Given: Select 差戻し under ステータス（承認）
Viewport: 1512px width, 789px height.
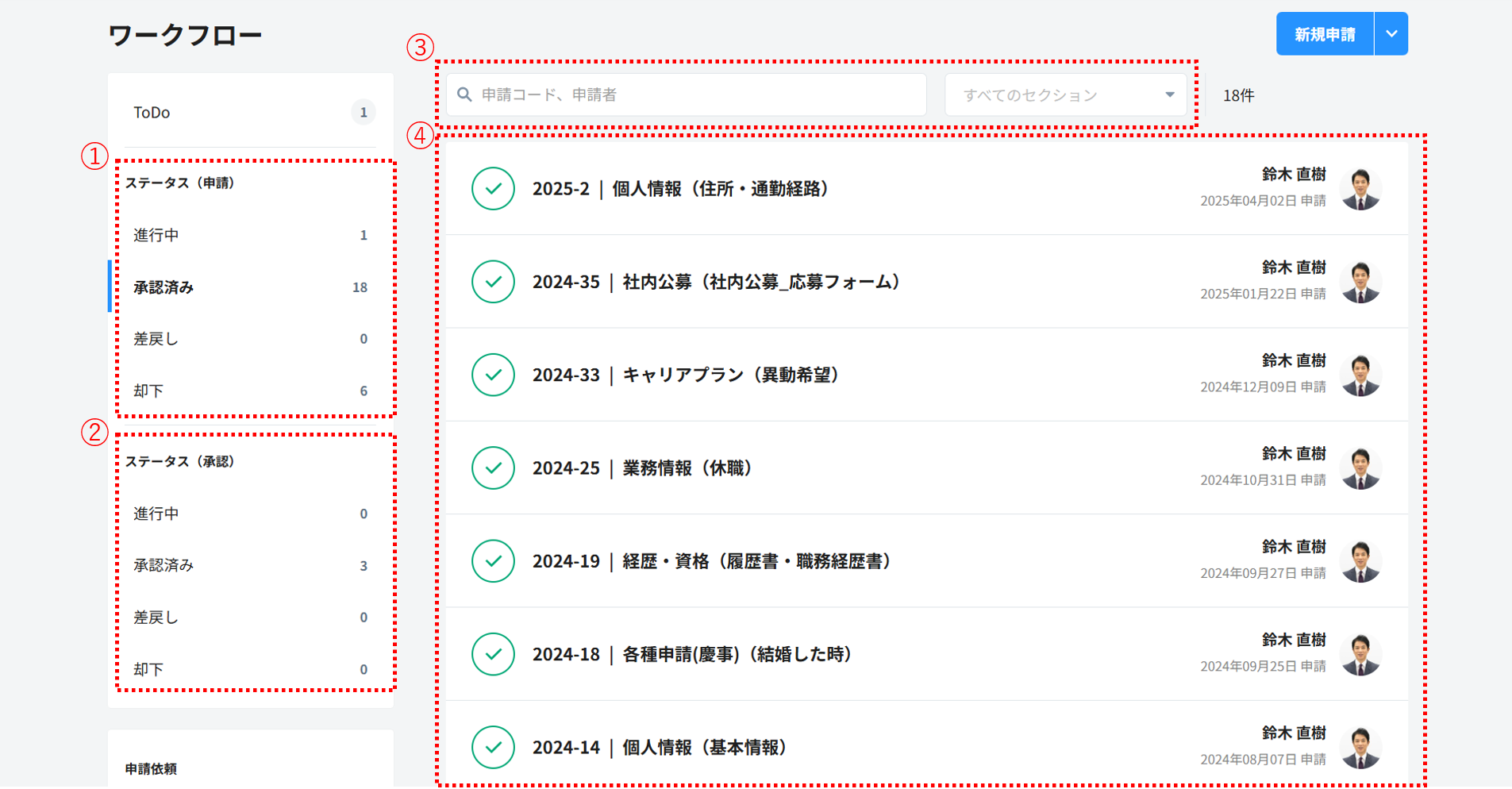Looking at the screenshot, I should coord(251,618).
